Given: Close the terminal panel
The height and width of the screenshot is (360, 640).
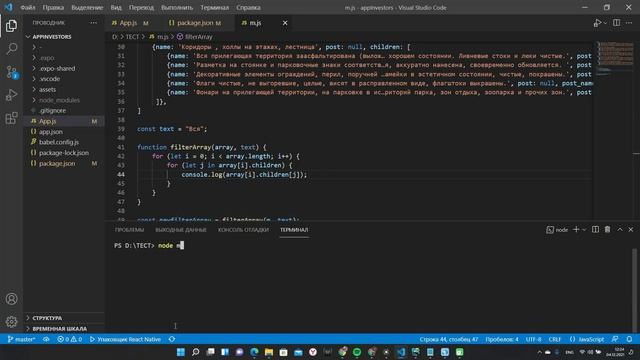Looking at the screenshot, I should tap(631, 230).
